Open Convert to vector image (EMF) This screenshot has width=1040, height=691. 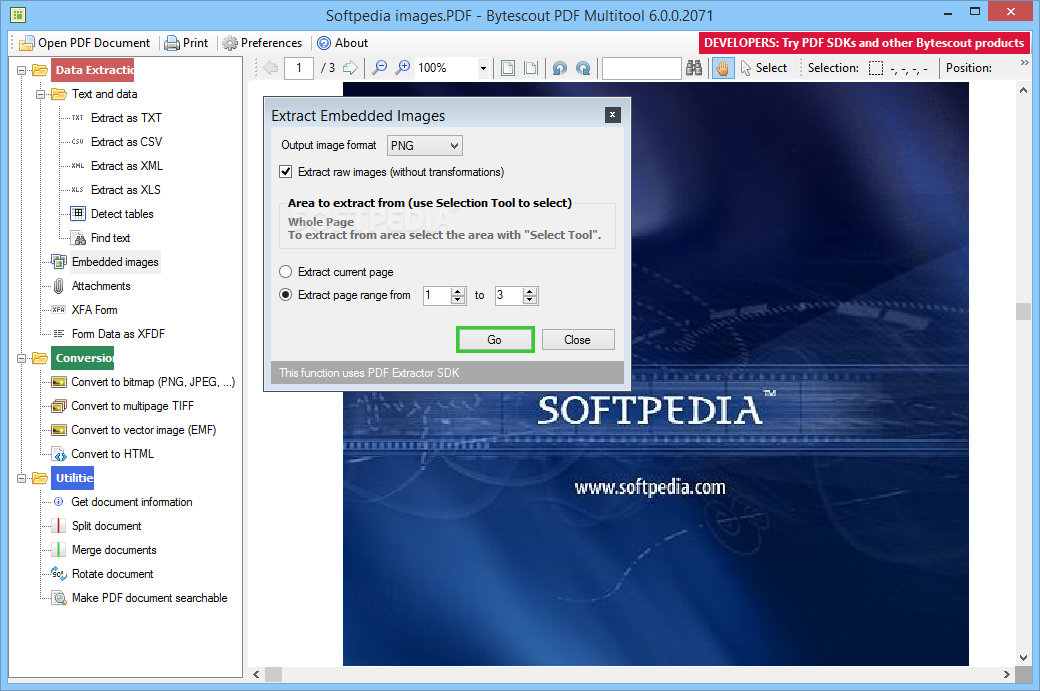coord(143,430)
